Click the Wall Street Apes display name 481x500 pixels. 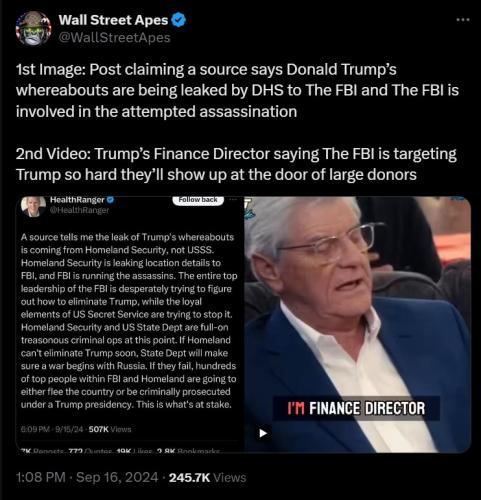tap(113, 20)
